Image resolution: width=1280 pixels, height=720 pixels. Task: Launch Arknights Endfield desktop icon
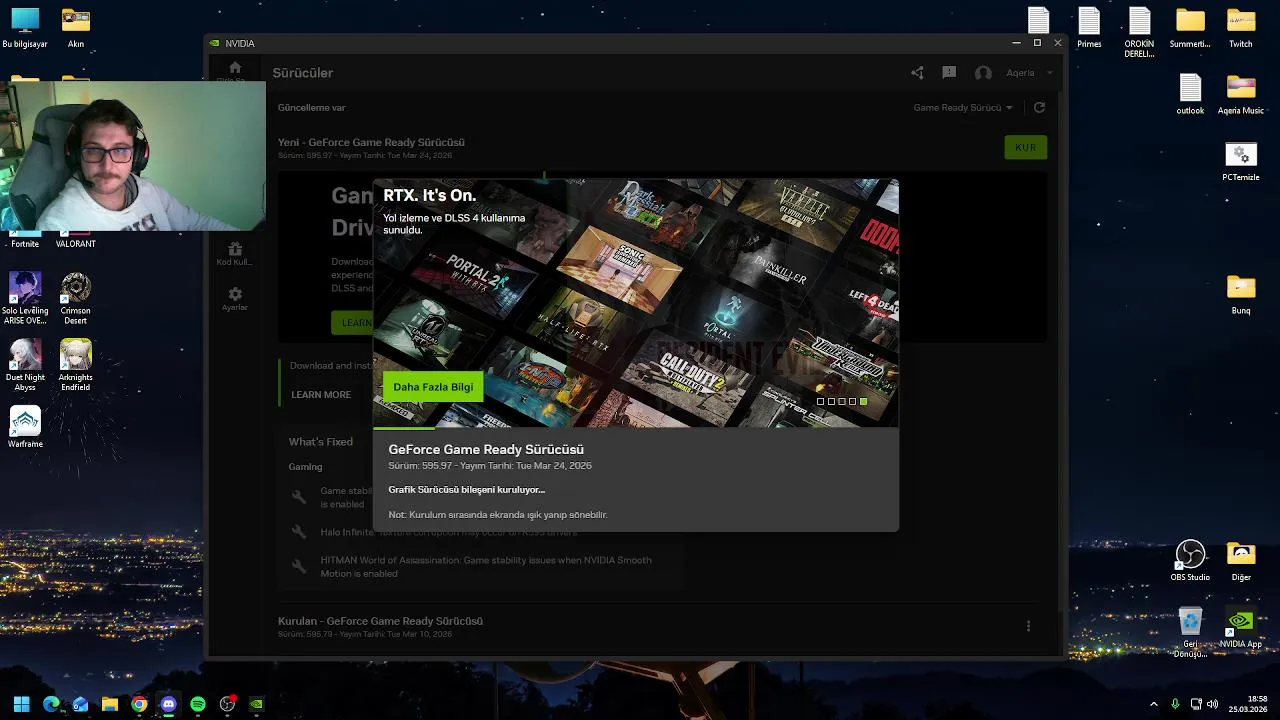point(76,365)
